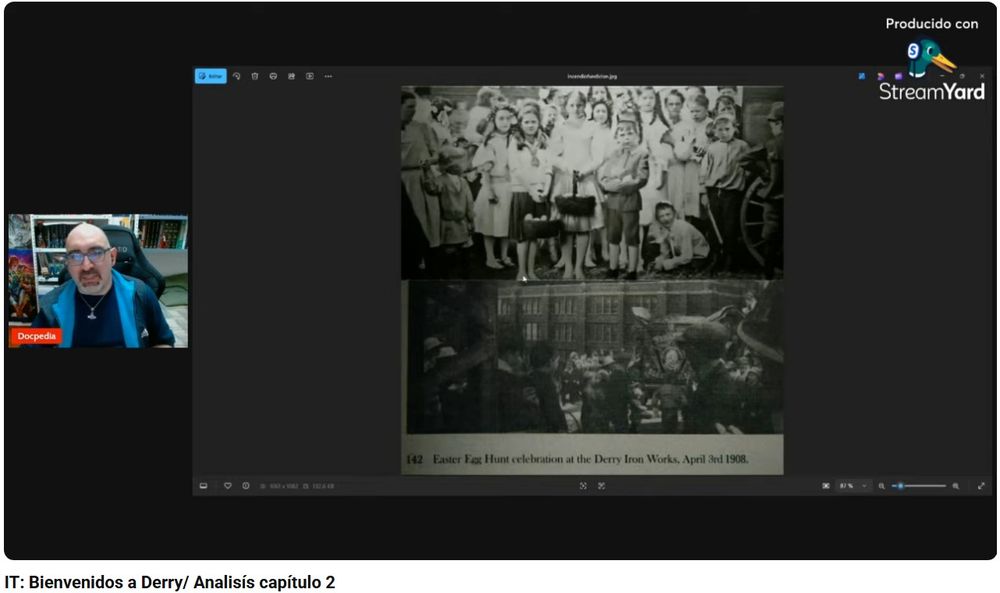Click the Easter Egg Hunt caption text
The width and height of the screenshot is (1000, 593).
pyautogui.click(x=590, y=459)
